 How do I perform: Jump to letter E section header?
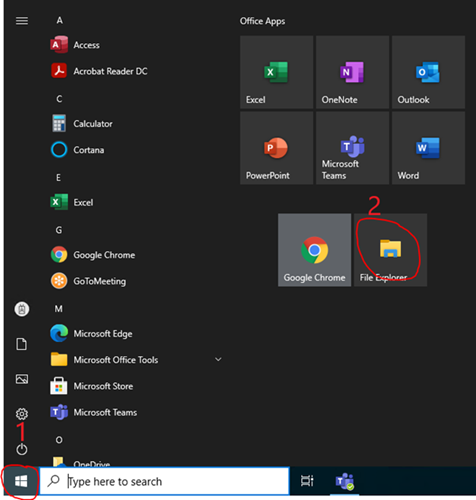(x=58, y=178)
